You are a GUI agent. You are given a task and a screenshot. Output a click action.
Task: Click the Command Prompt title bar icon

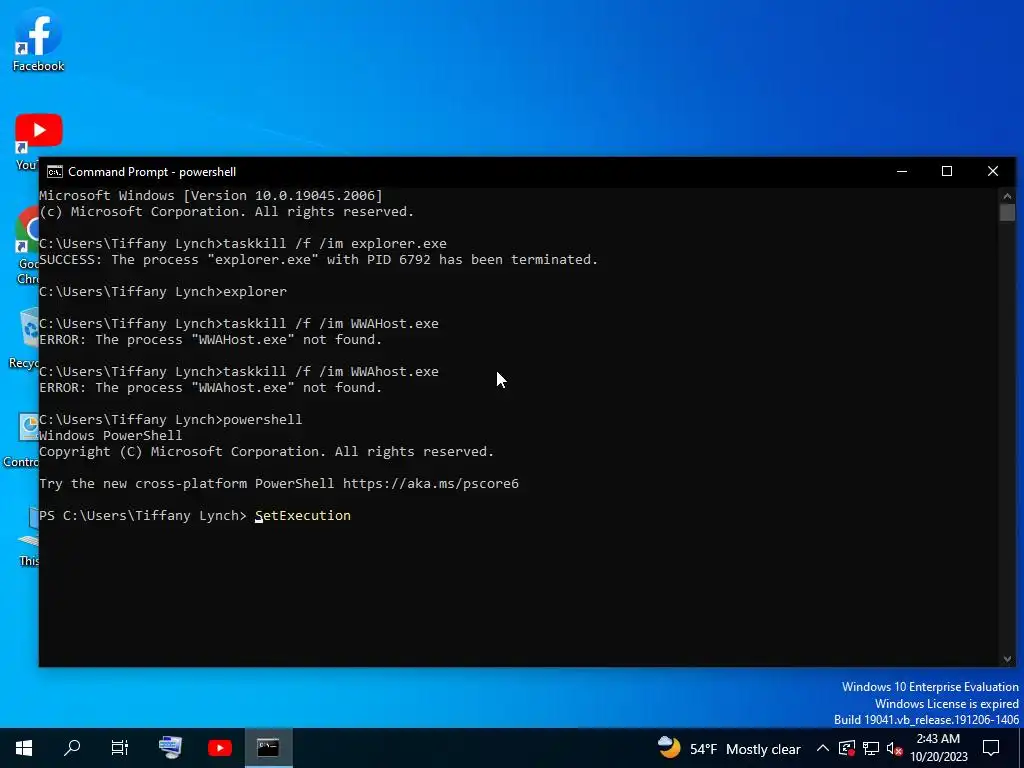click(55, 172)
